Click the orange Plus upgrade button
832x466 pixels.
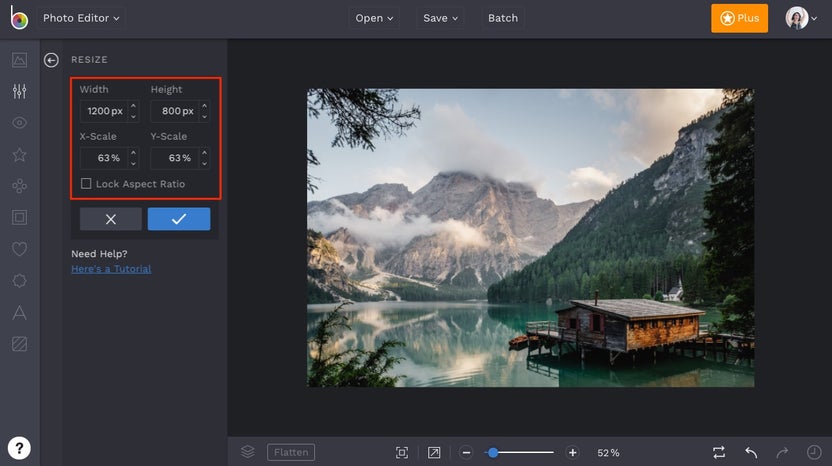point(739,18)
